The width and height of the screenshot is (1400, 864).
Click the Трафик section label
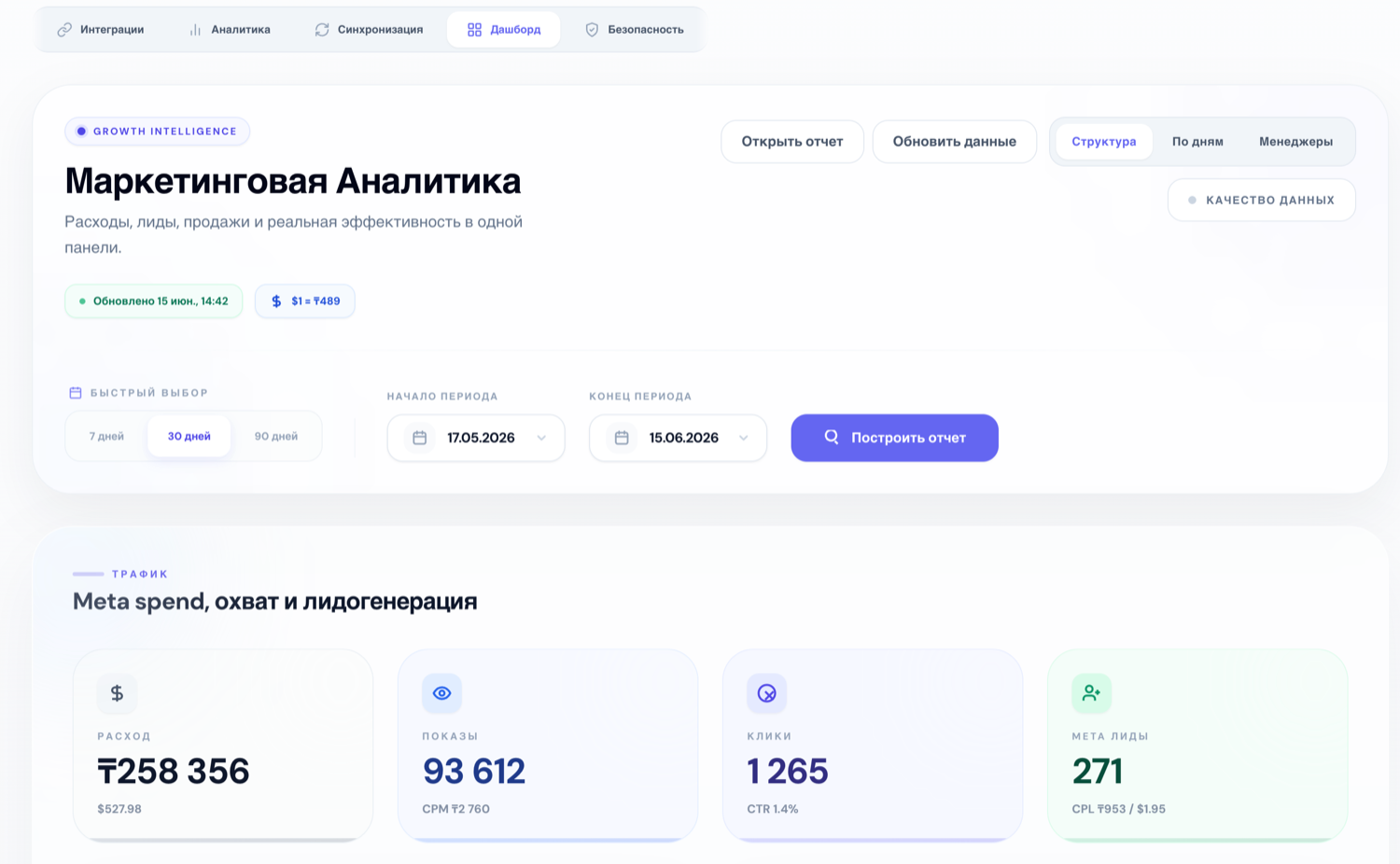point(140,574)
